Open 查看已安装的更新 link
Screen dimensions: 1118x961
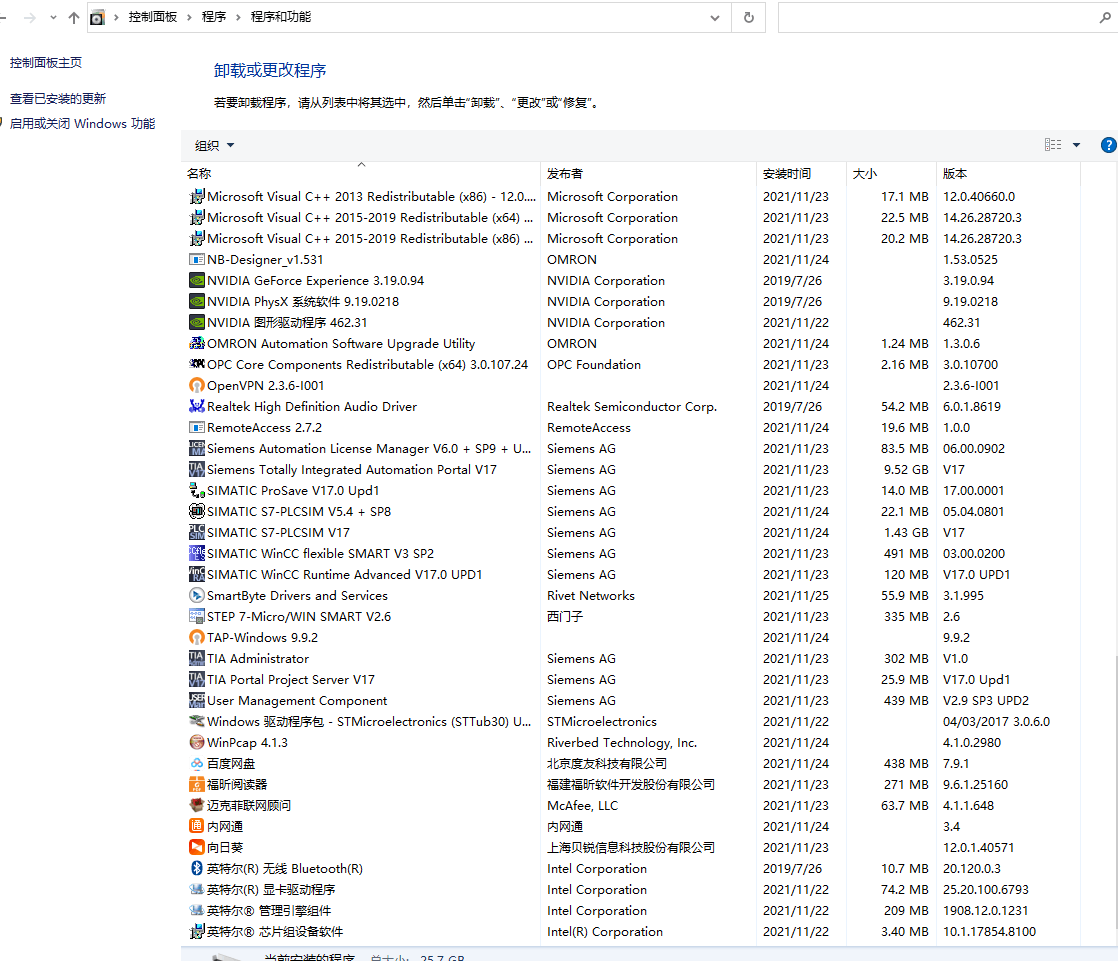click(58, 98)
